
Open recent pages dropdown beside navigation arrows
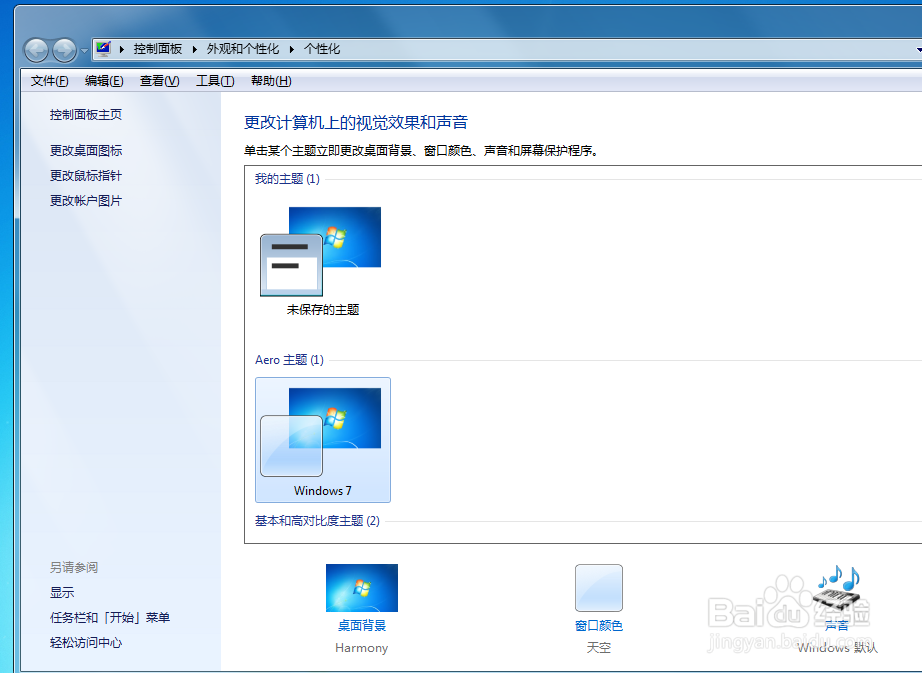pos(84,51)
